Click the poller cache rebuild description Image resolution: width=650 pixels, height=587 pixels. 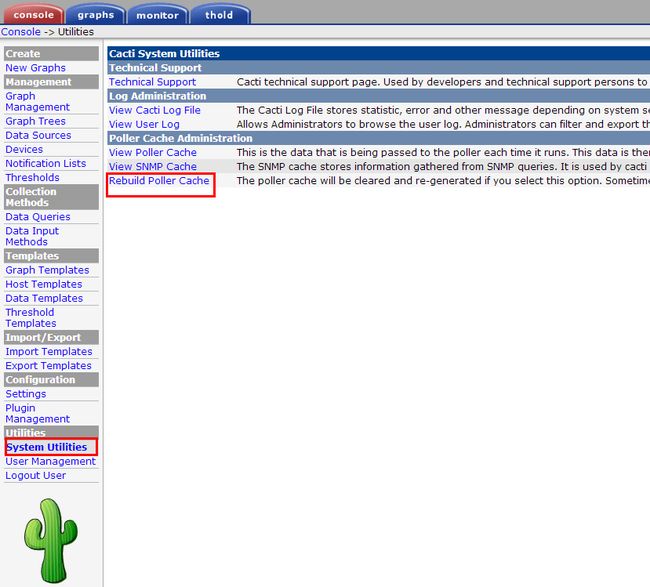click(443, 181)
